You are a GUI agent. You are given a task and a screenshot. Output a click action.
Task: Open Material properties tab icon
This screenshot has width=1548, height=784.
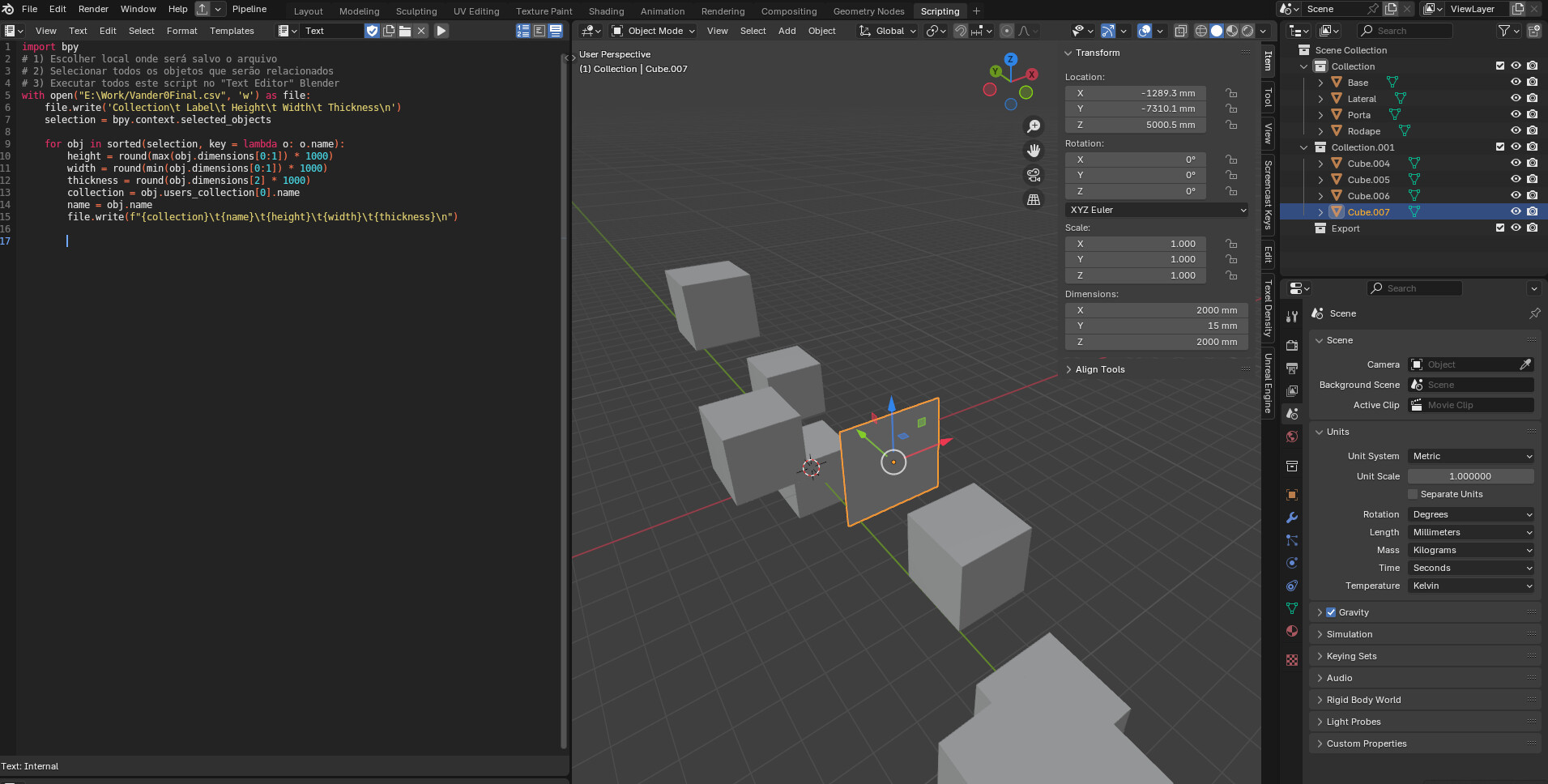pyautogui.click(x=1292, y=631)
